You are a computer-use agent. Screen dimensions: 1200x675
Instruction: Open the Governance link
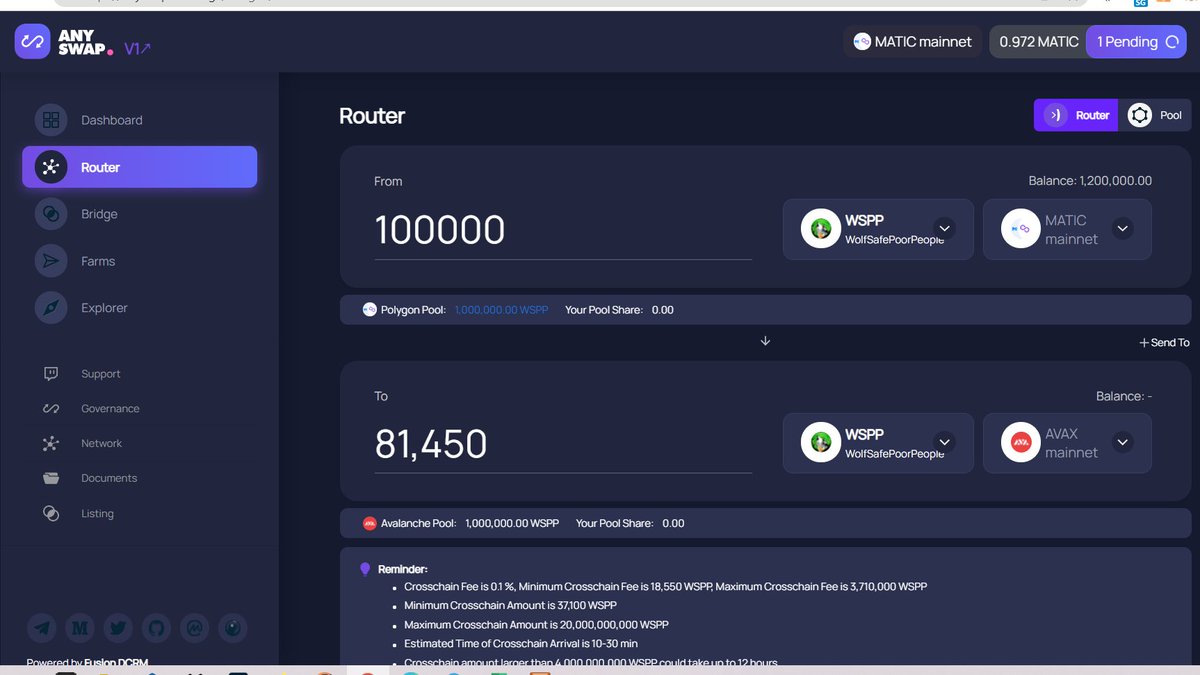pyautogui.click(x=110, y=409)
